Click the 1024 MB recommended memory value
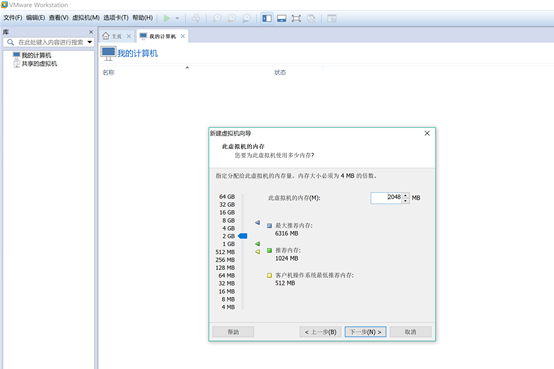Screen dimensions: 554x369 click(x=287, y=258)
